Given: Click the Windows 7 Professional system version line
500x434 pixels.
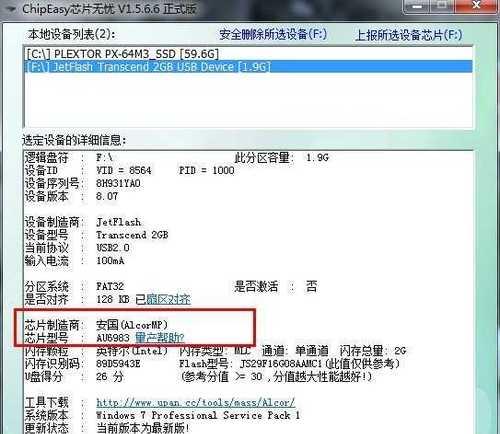Looking at the screenshot, I should coord(198,415).
